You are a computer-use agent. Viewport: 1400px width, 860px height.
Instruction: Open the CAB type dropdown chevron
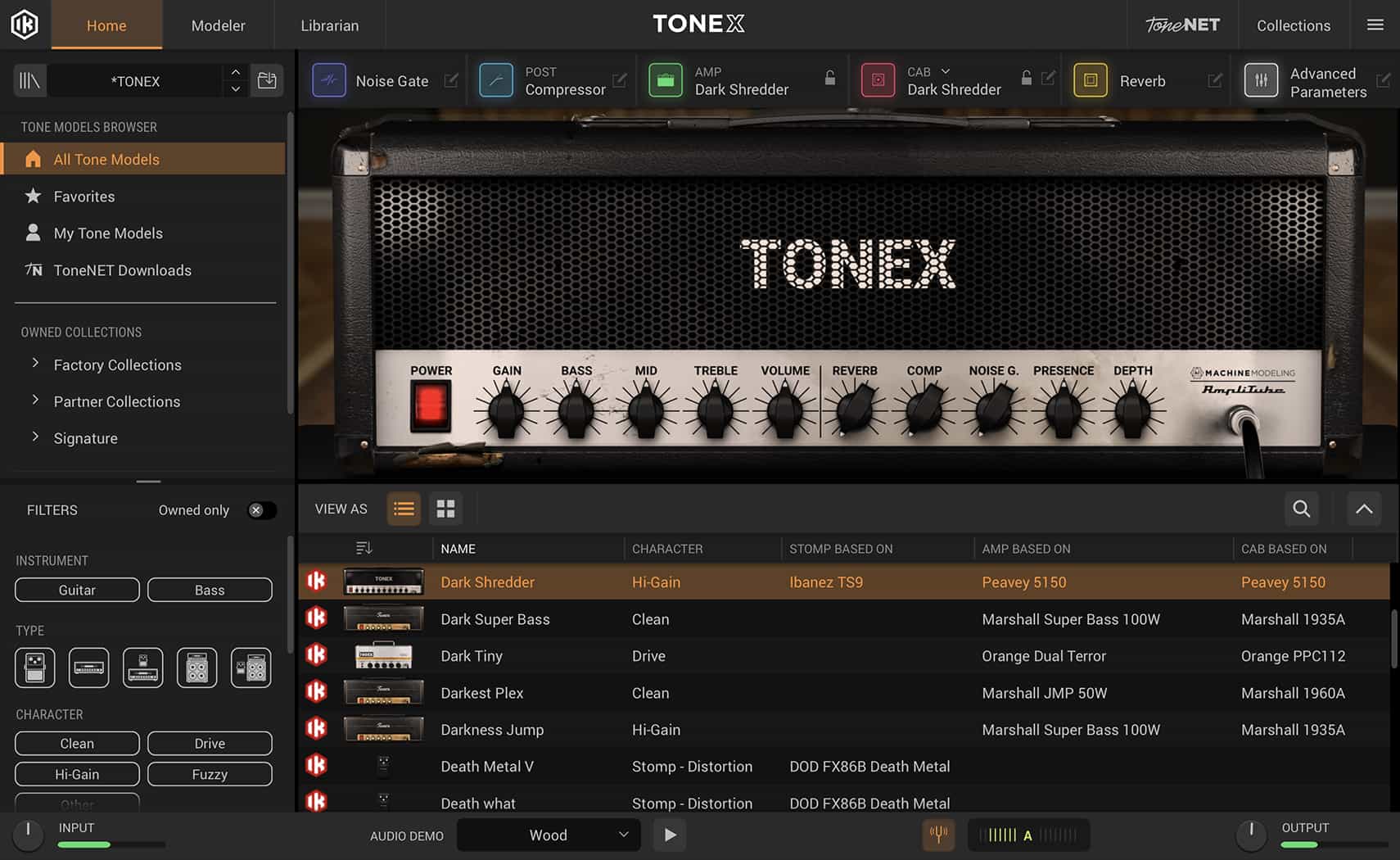(946, 71)
